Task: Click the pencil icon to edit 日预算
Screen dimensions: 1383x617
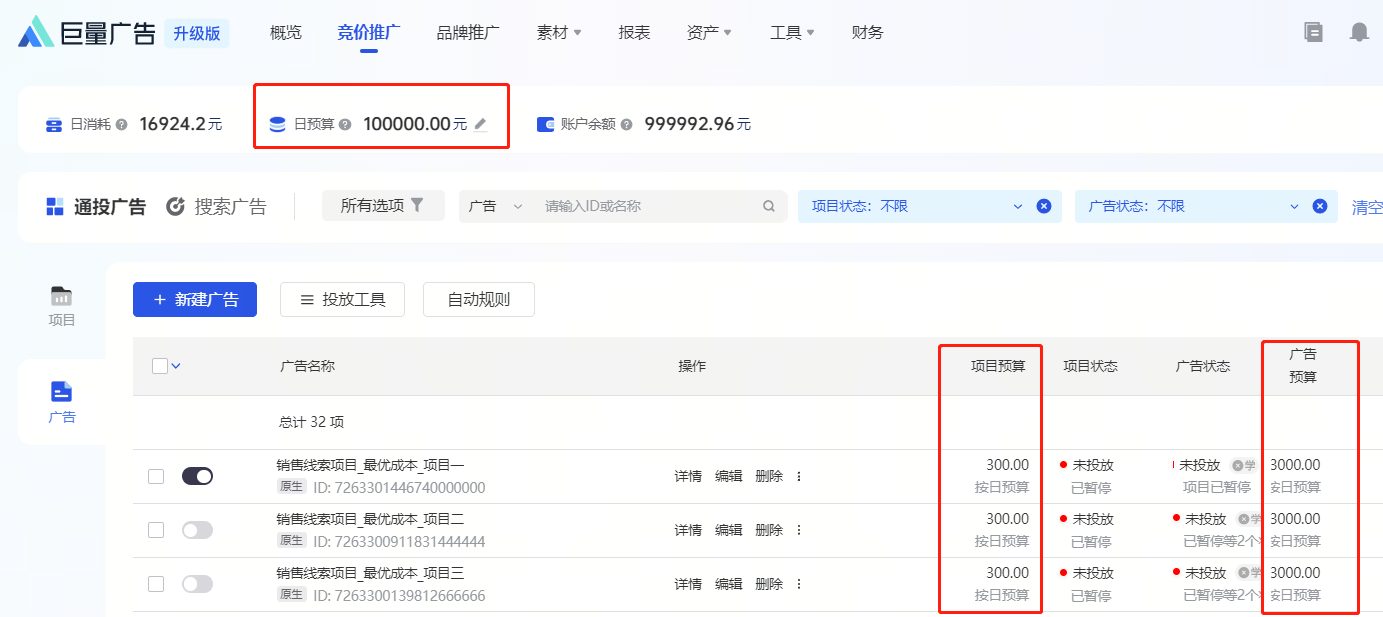Action: pos(481,125)
